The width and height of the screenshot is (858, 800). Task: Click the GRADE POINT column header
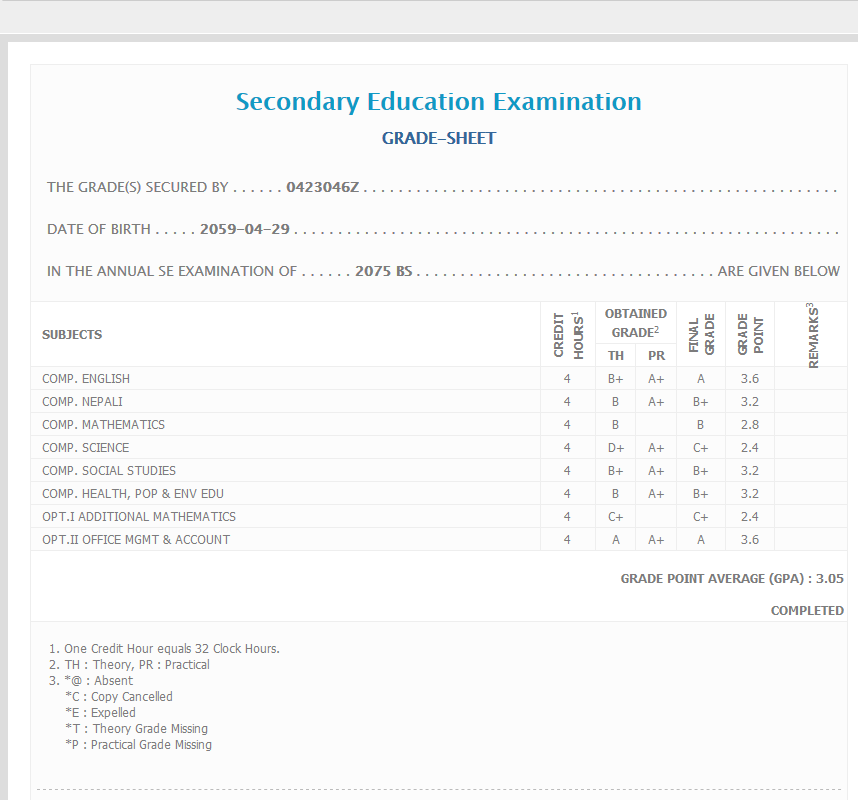click(x=749, y=335)
